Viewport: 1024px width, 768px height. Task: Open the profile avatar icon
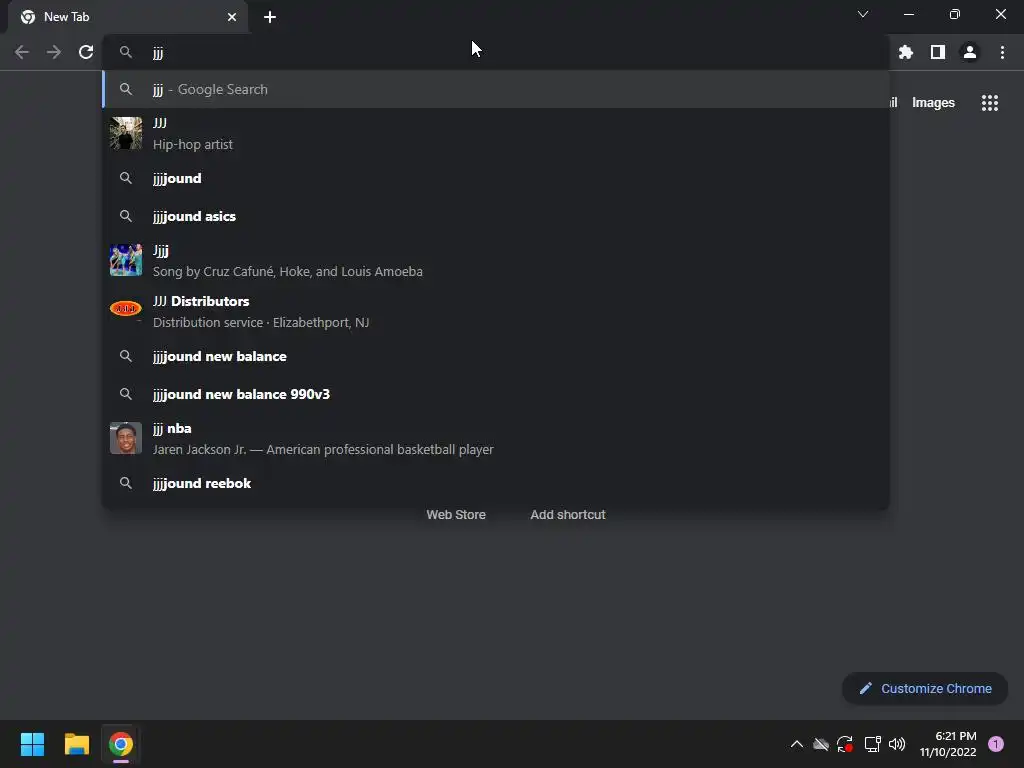pos(970,52)
